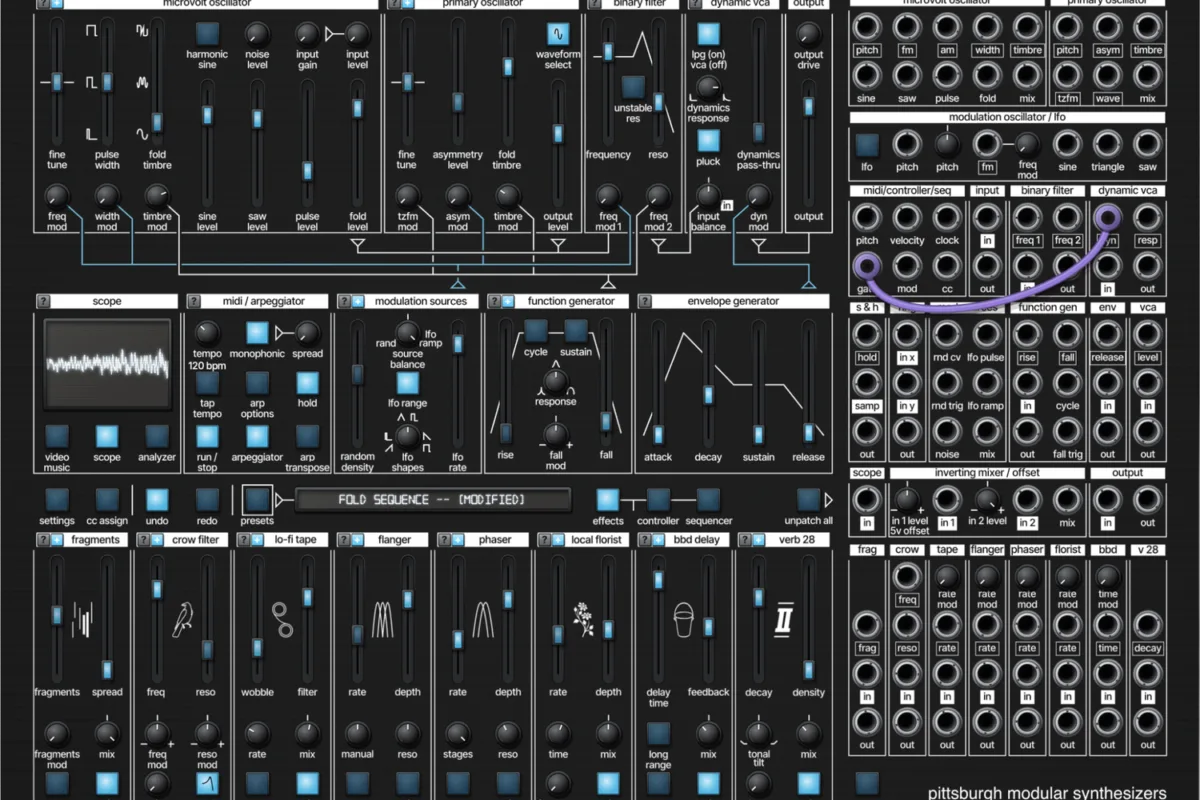Toggle the run / stop button
This screenshot has width=1200, height=800.
tap(207, 436)
